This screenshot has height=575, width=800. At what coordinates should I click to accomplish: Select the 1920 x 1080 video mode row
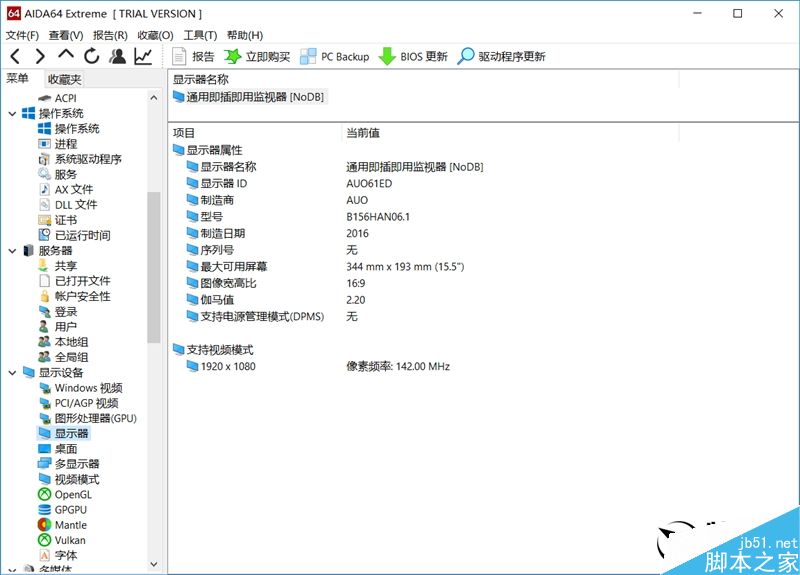318,366
